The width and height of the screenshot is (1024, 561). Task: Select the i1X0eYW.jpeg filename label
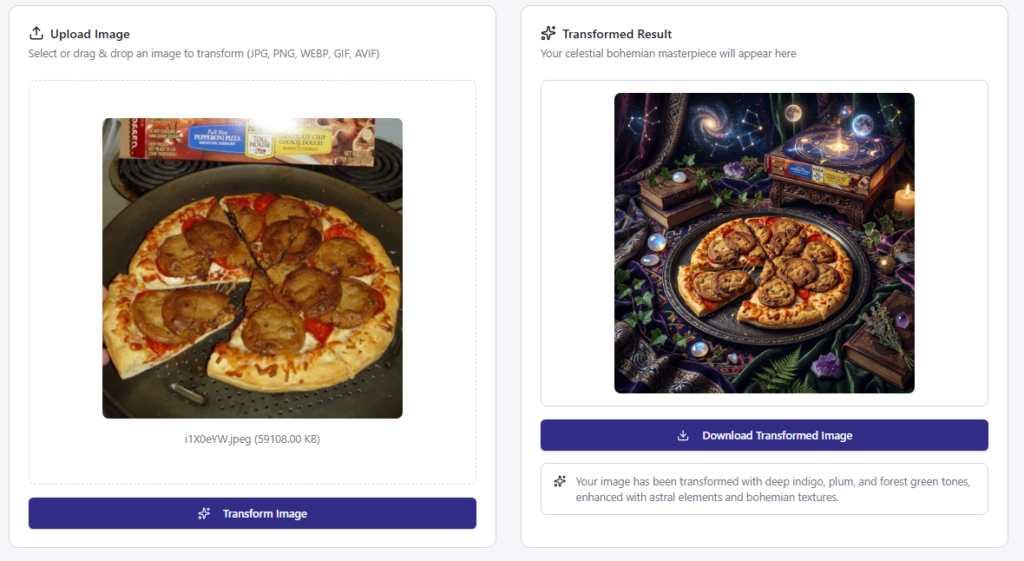click(252, 439)
